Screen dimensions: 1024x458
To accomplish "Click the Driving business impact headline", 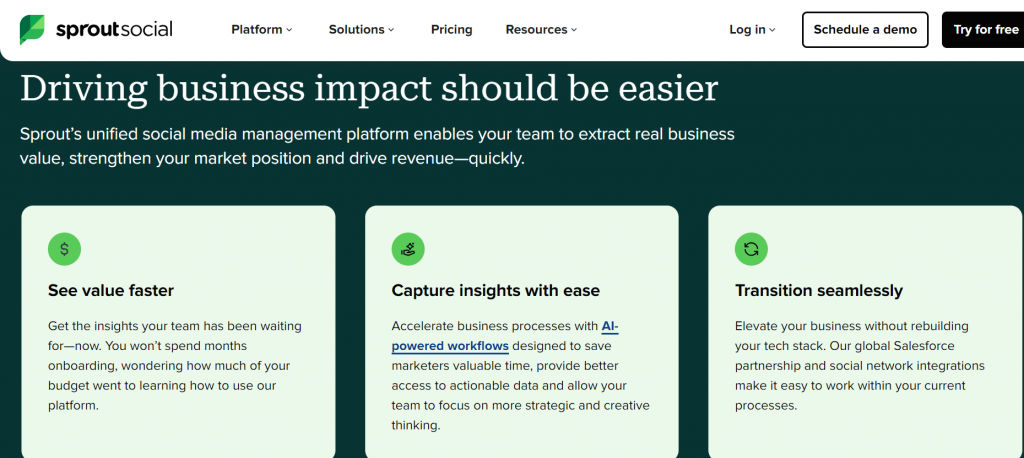I will (x=369, y=88).
